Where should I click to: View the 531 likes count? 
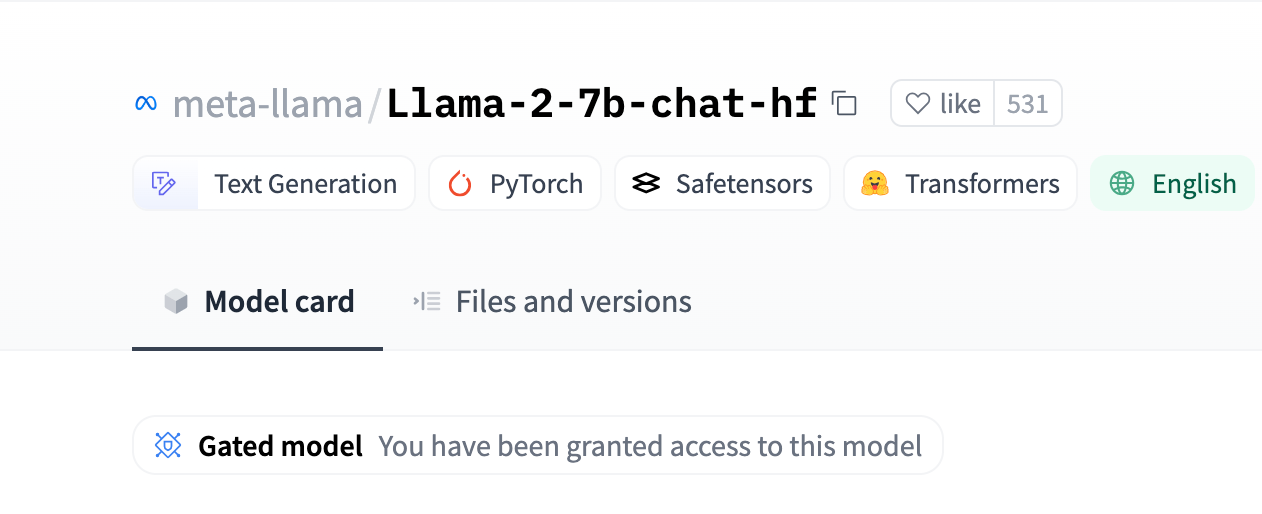click(x=1027, y=103)
